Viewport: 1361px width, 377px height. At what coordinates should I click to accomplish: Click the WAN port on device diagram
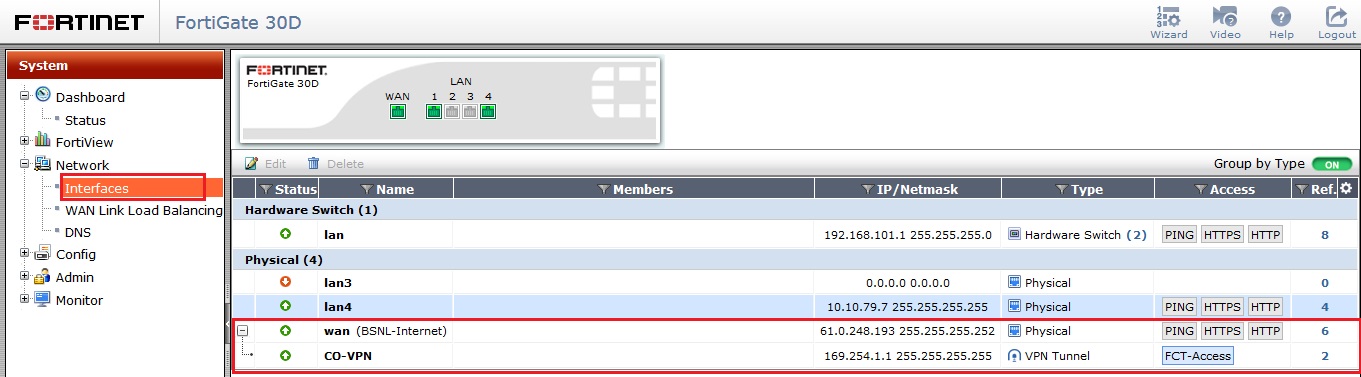coord(398,111)
